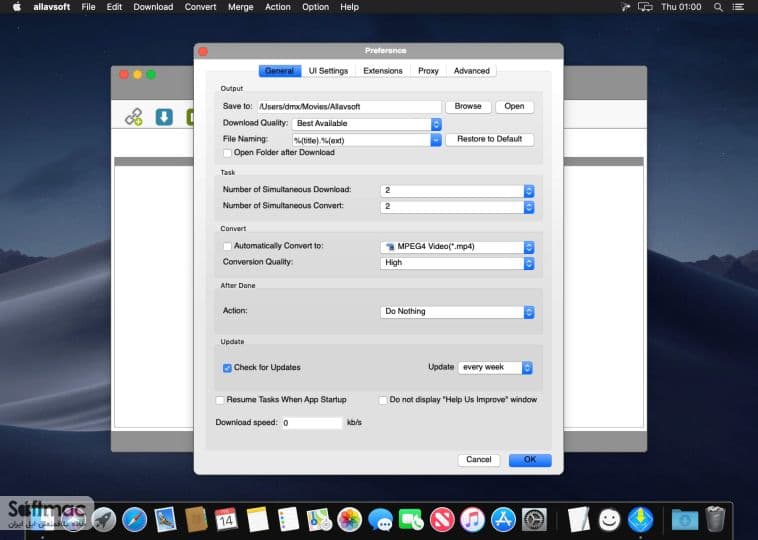Switch to the Extensions tab
758x540 pixels.
(382, 71)
